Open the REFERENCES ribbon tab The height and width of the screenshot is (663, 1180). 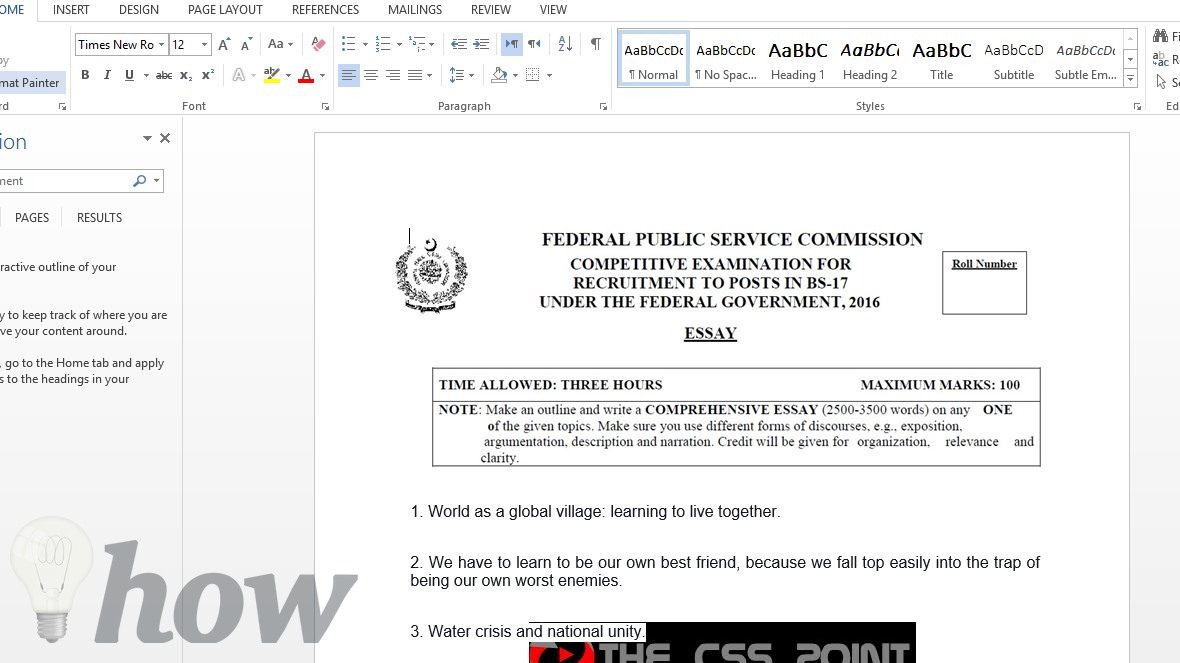[x=325, y=10]
